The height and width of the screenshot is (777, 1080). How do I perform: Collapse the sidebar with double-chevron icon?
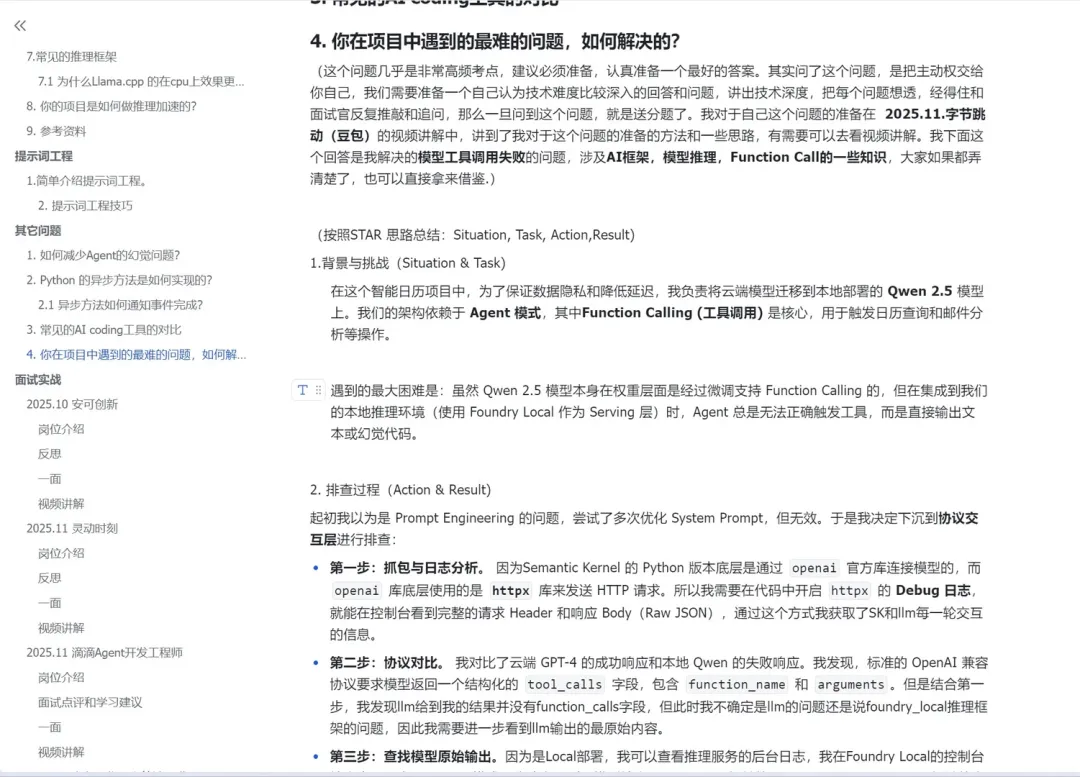point(20,25)
